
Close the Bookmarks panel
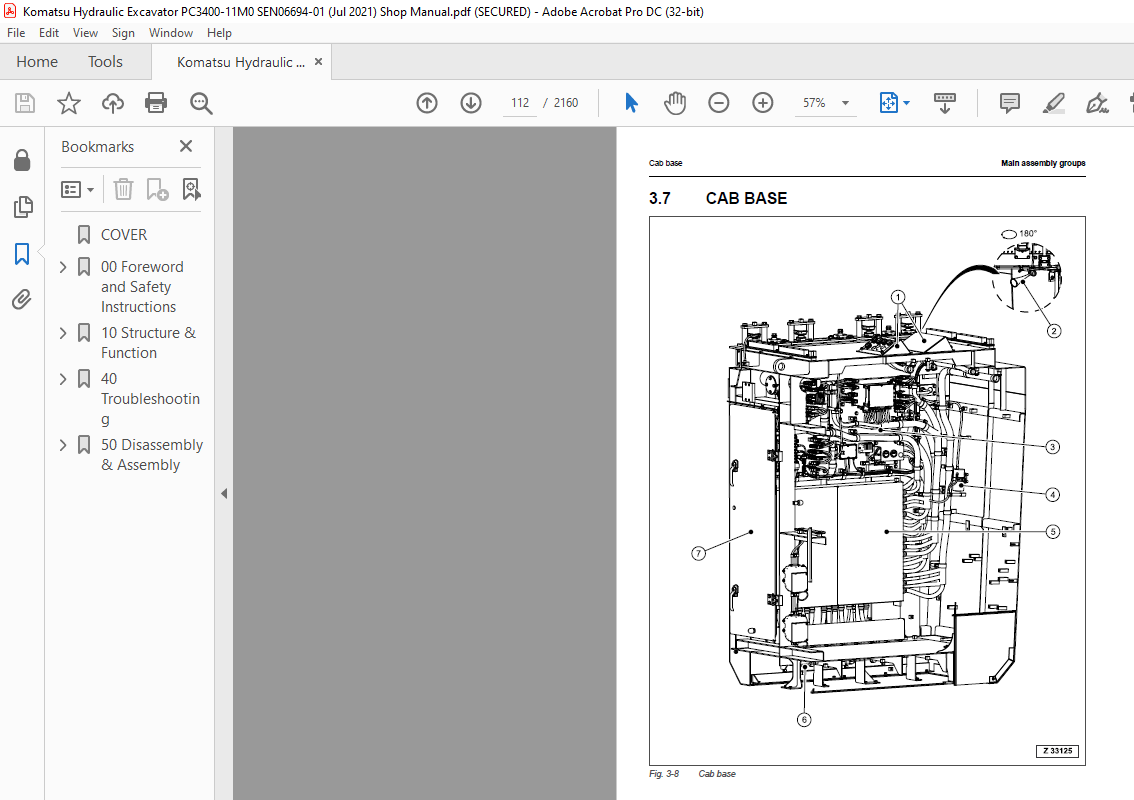coord(186,146)
